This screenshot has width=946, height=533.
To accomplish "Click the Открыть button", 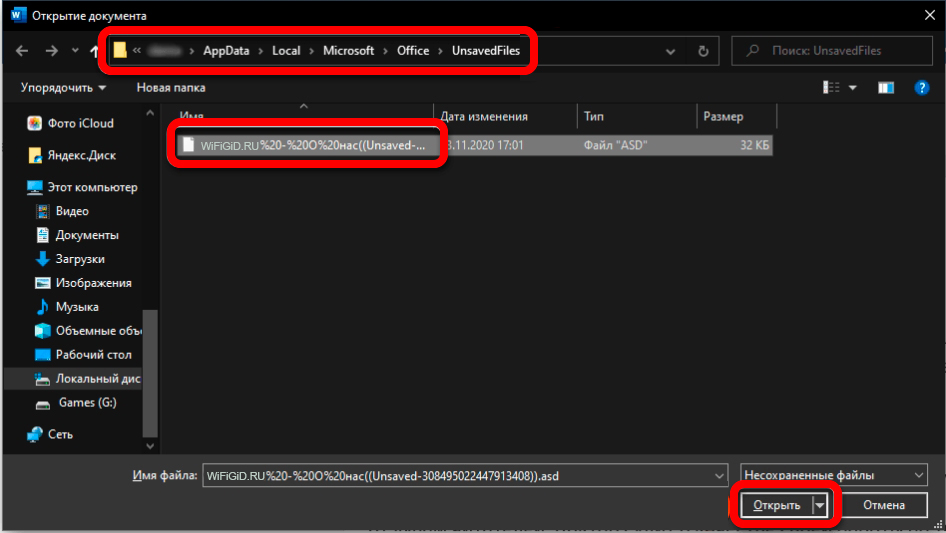I will pyautogui.click(x=777, y=506).
